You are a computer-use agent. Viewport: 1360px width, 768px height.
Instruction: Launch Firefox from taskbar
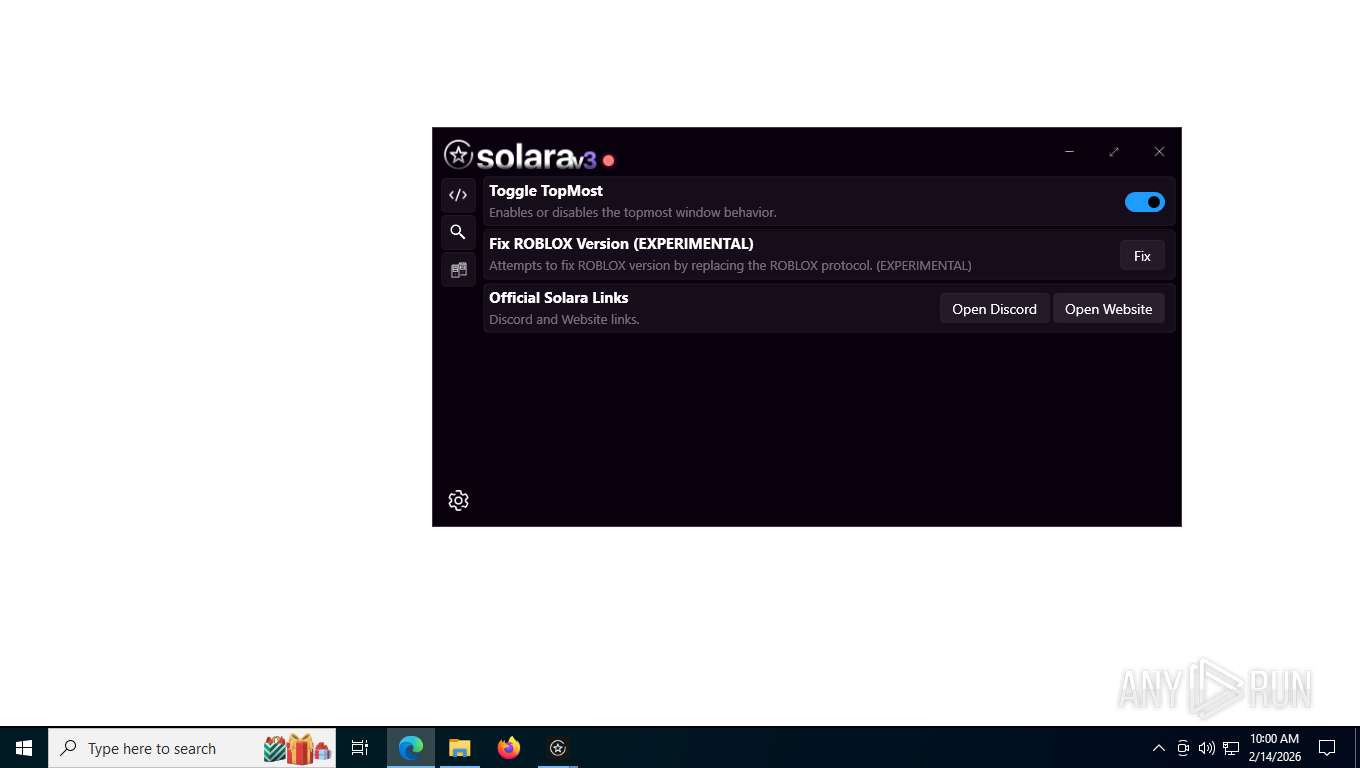point(509,748)
